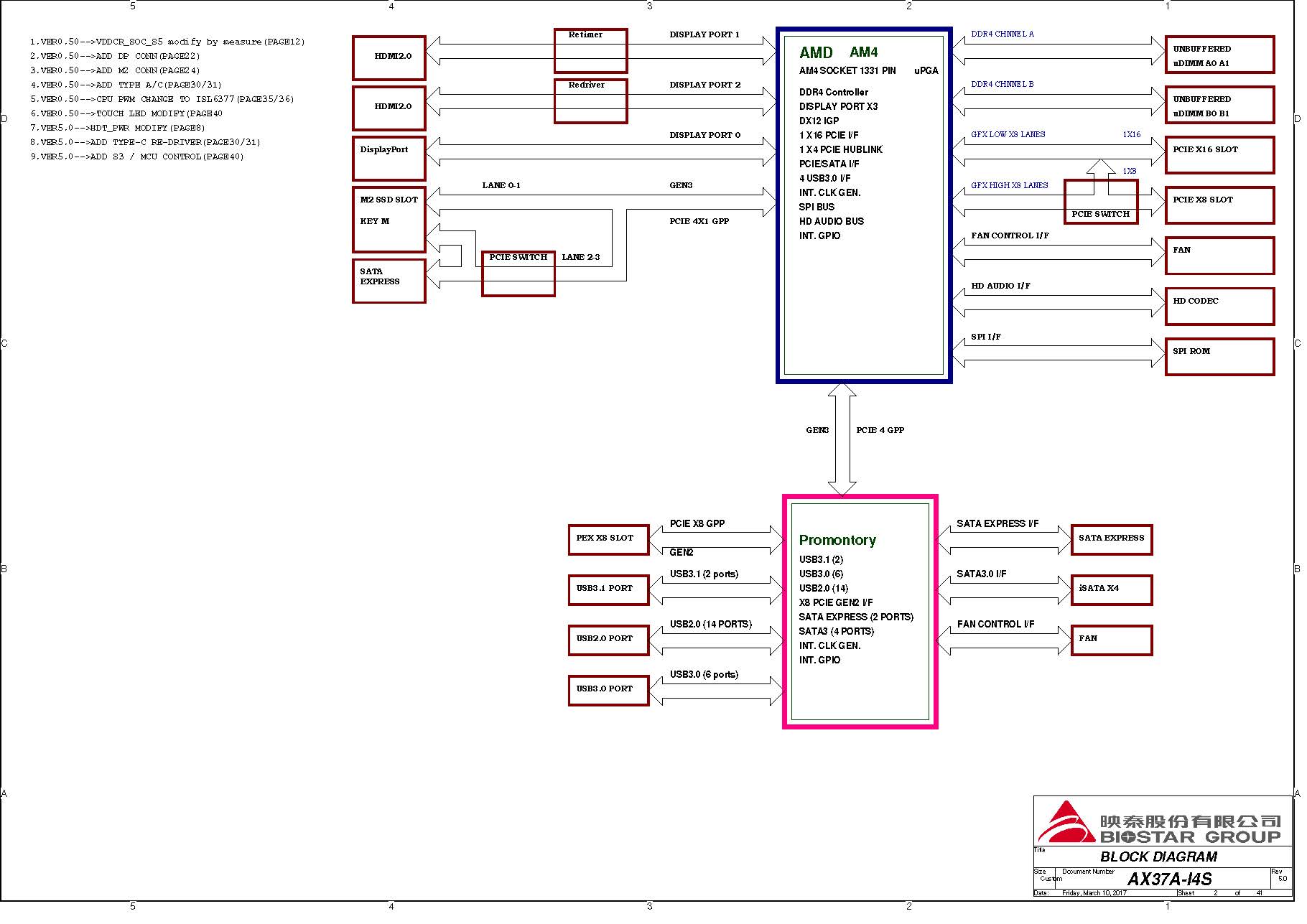Click the GFX LOW X8 LANES label
The height and width of the screenshot is (924, 1307).
(1008, 134)
